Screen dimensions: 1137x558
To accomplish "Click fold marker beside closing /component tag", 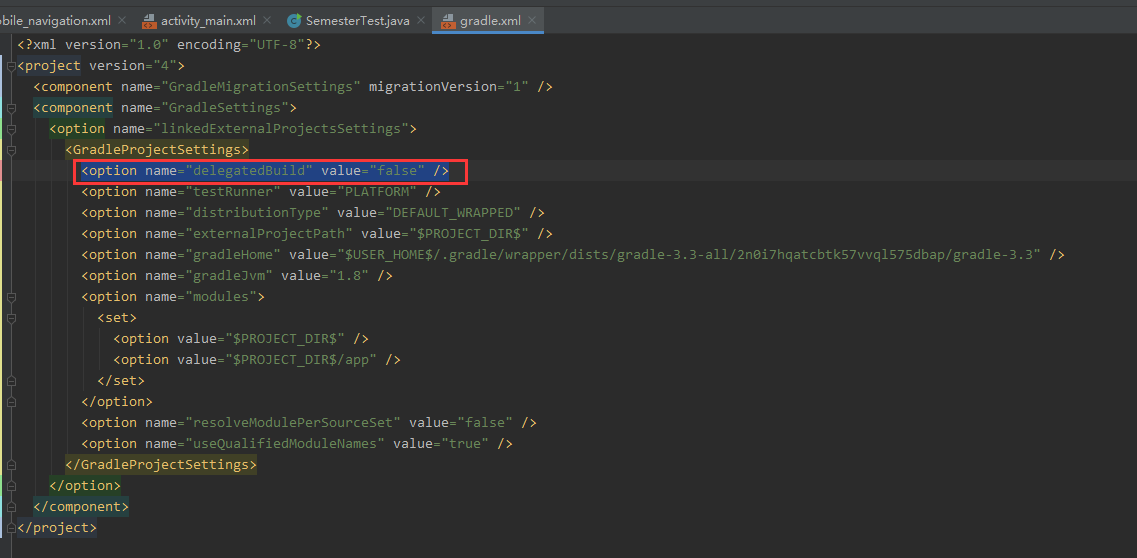I will coord(11,507).
